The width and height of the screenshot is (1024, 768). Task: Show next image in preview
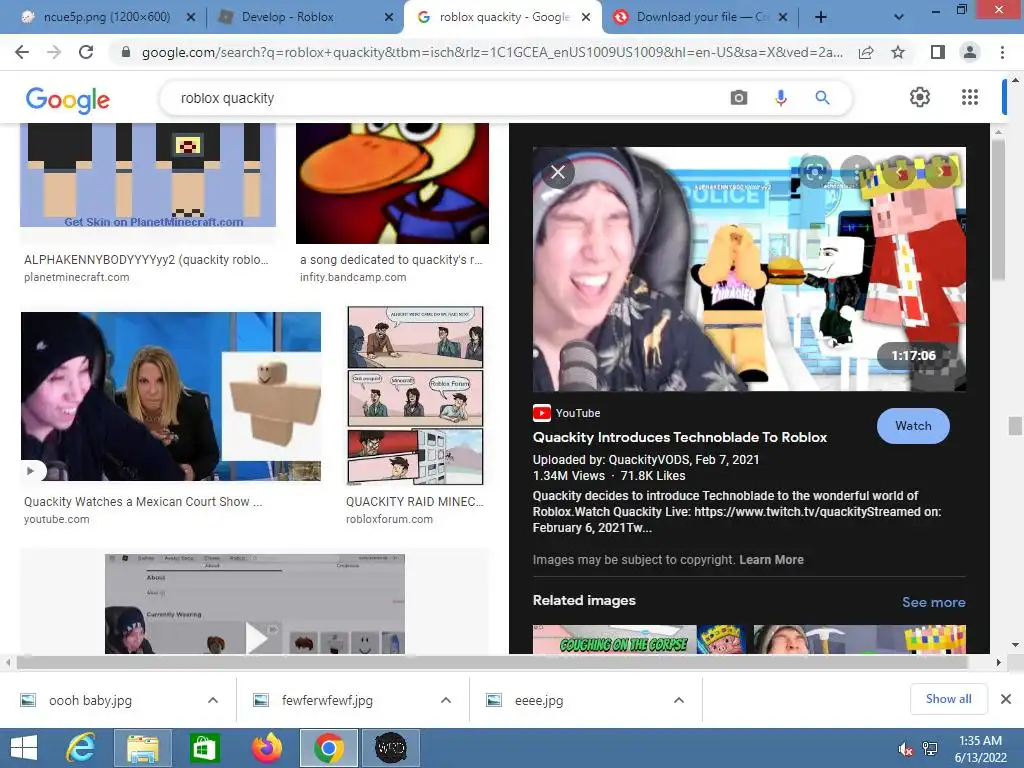pos(940,172)
